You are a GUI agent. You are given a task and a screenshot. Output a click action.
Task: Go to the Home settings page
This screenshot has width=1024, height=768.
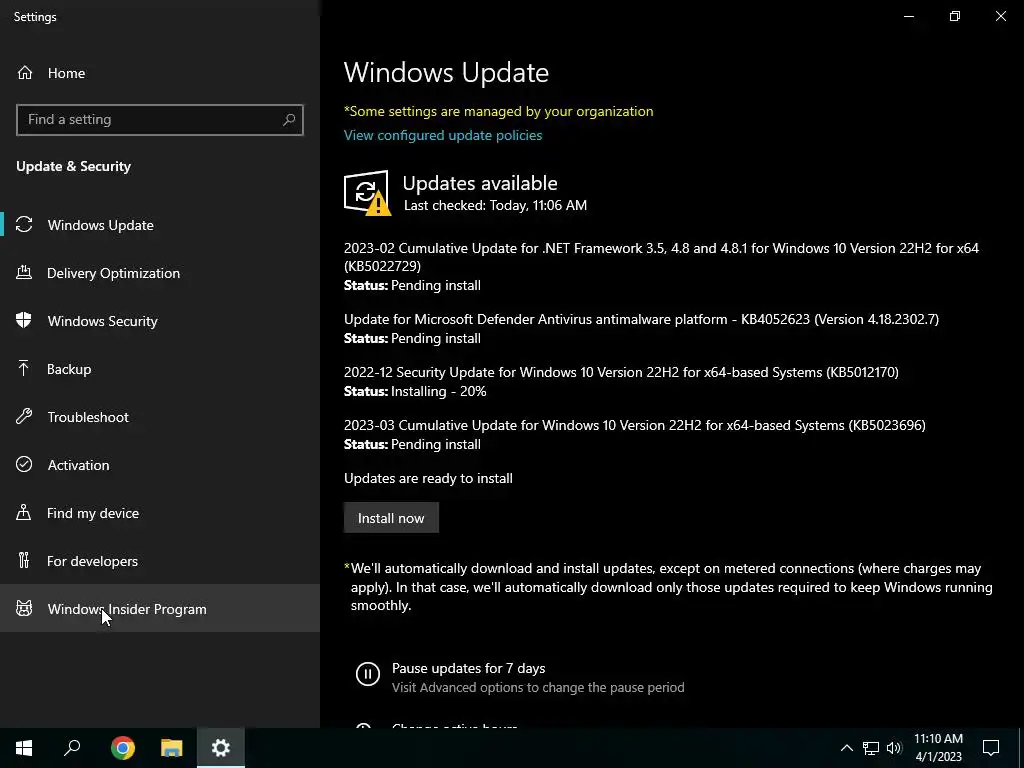(x=160, y=72)
